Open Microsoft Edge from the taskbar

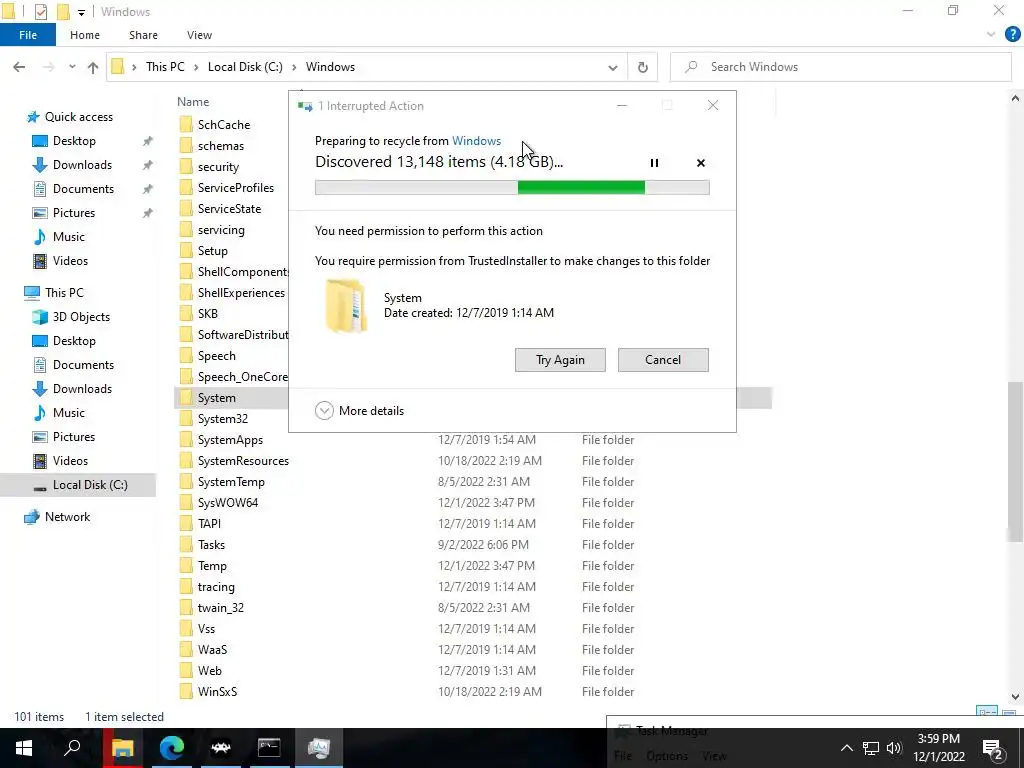point(172,748)
